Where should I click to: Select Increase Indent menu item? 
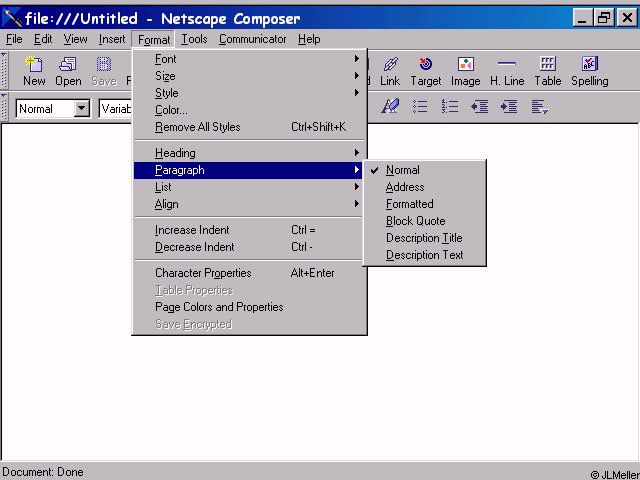coord(248,230)
